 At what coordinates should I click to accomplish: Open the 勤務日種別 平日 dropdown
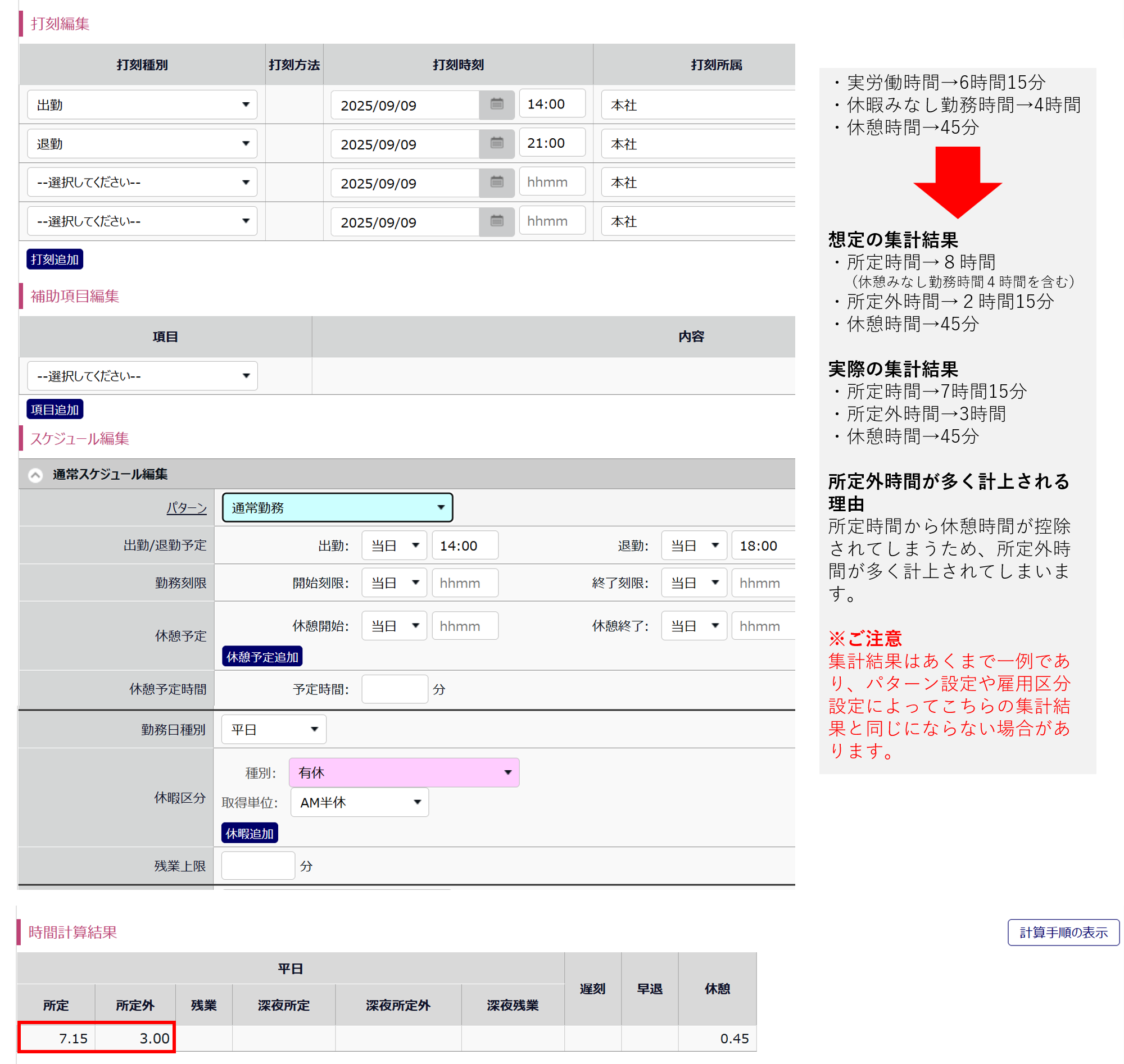274,729
